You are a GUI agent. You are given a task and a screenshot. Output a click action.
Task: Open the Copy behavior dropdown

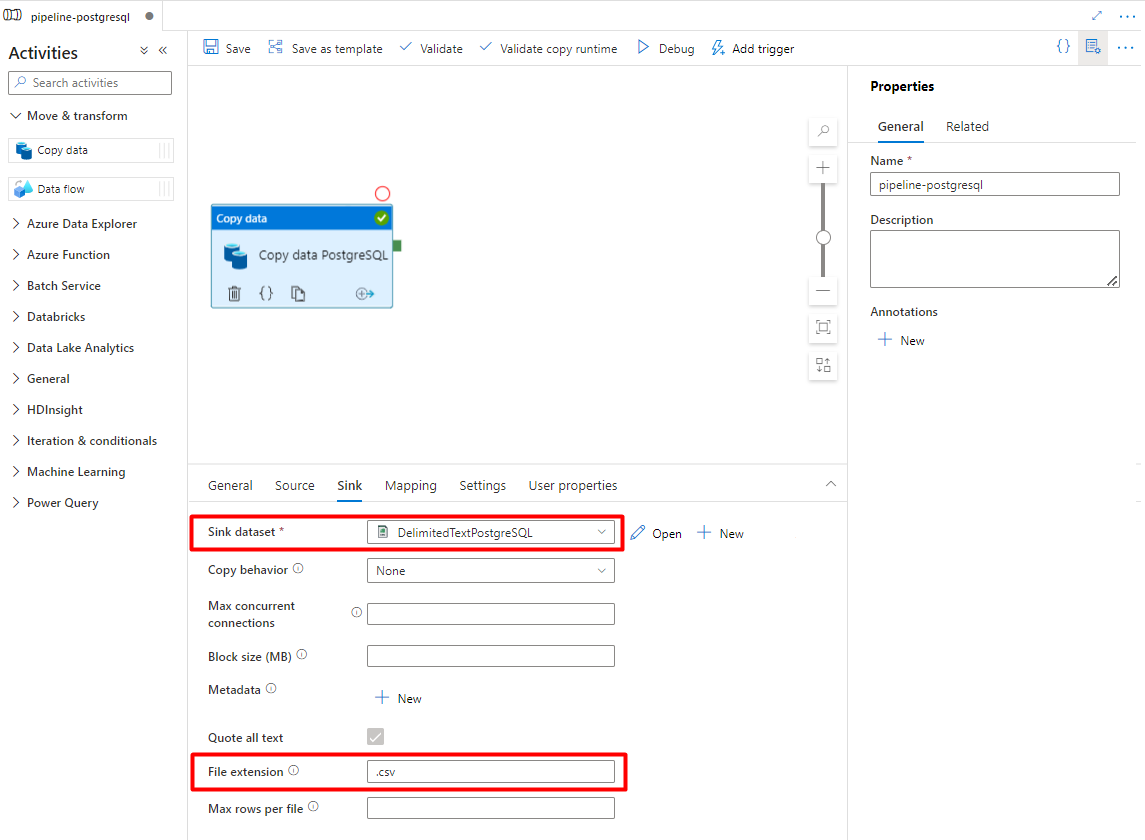pyautogui.click(x=491, y=570)
